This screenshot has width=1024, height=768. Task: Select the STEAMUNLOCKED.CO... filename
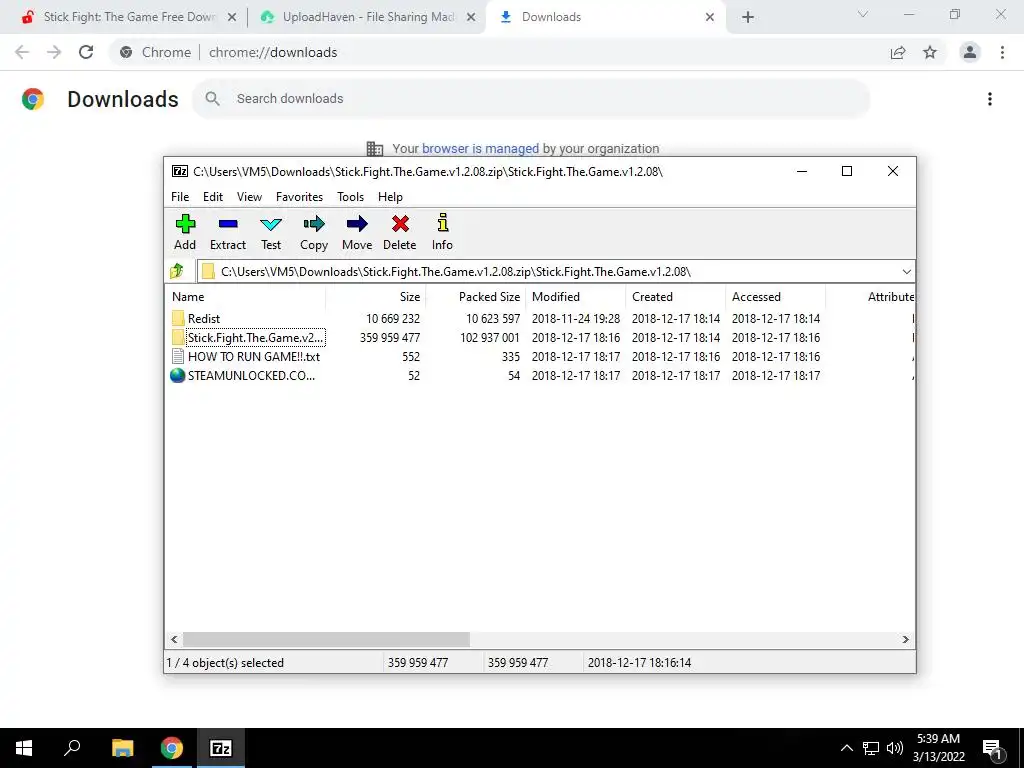tap(251, 376)
